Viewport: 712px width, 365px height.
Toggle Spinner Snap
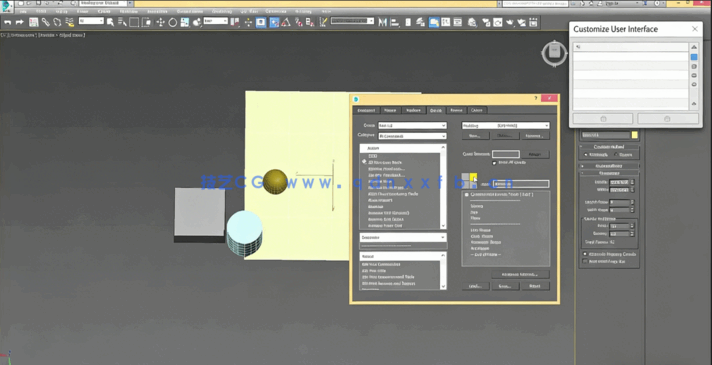pos(310,22)
